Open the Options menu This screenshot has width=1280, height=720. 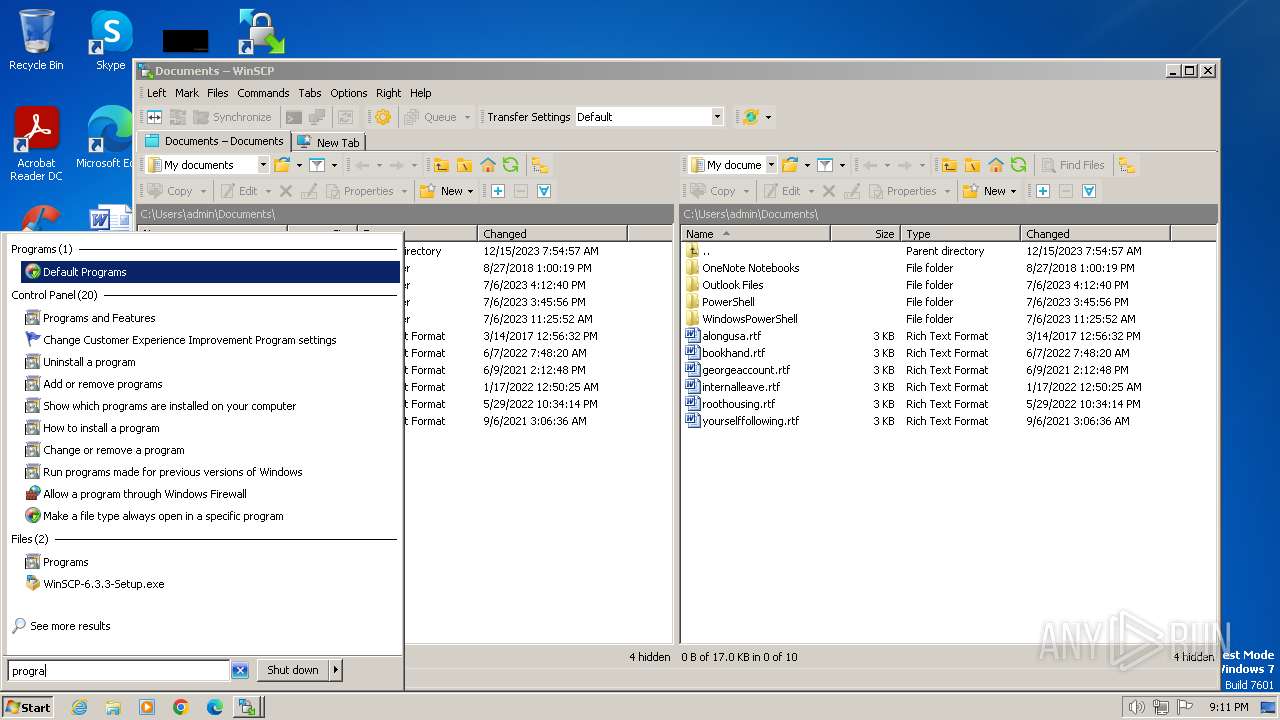349,93
